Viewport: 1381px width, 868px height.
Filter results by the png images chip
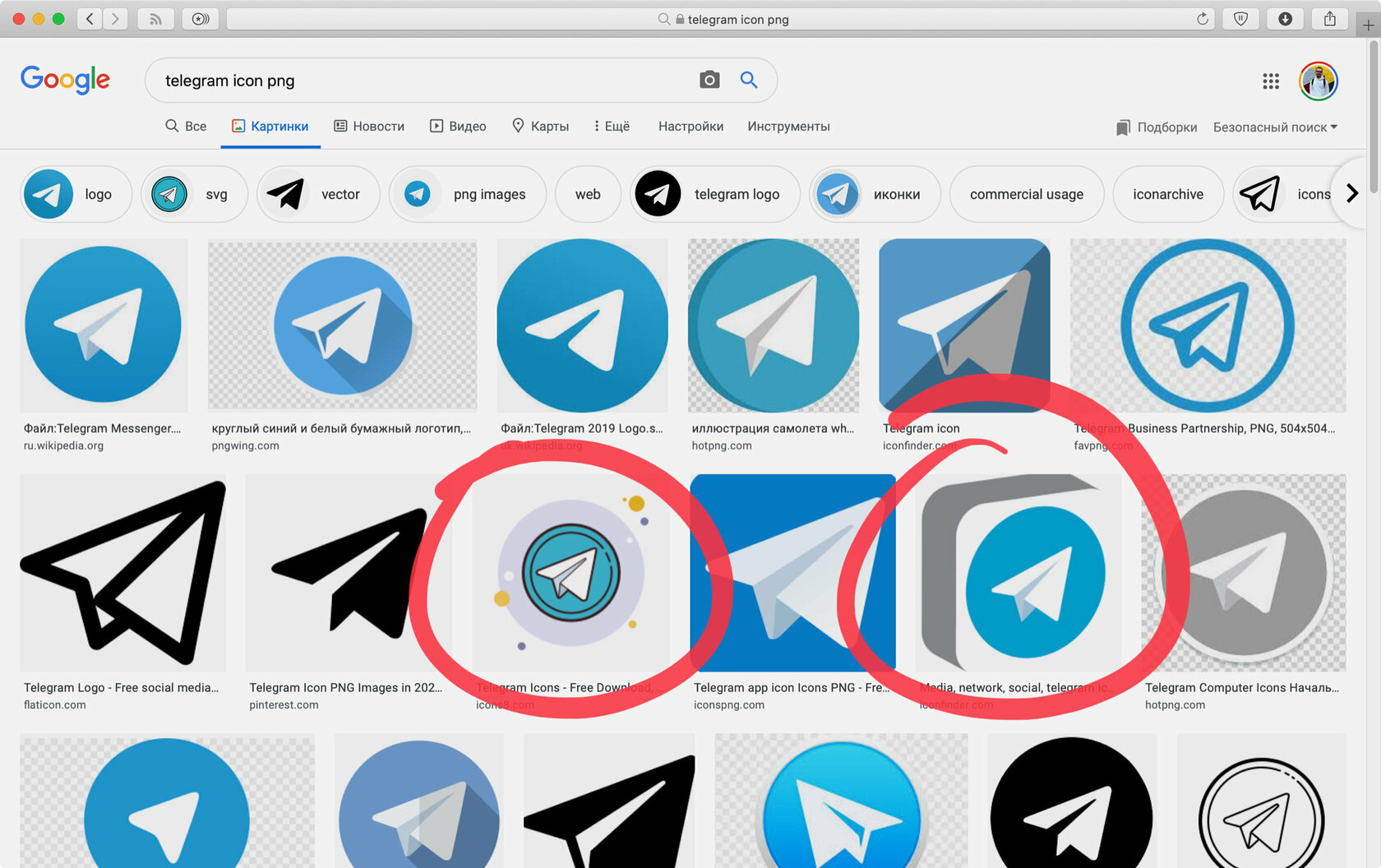[x=467, y=194]
